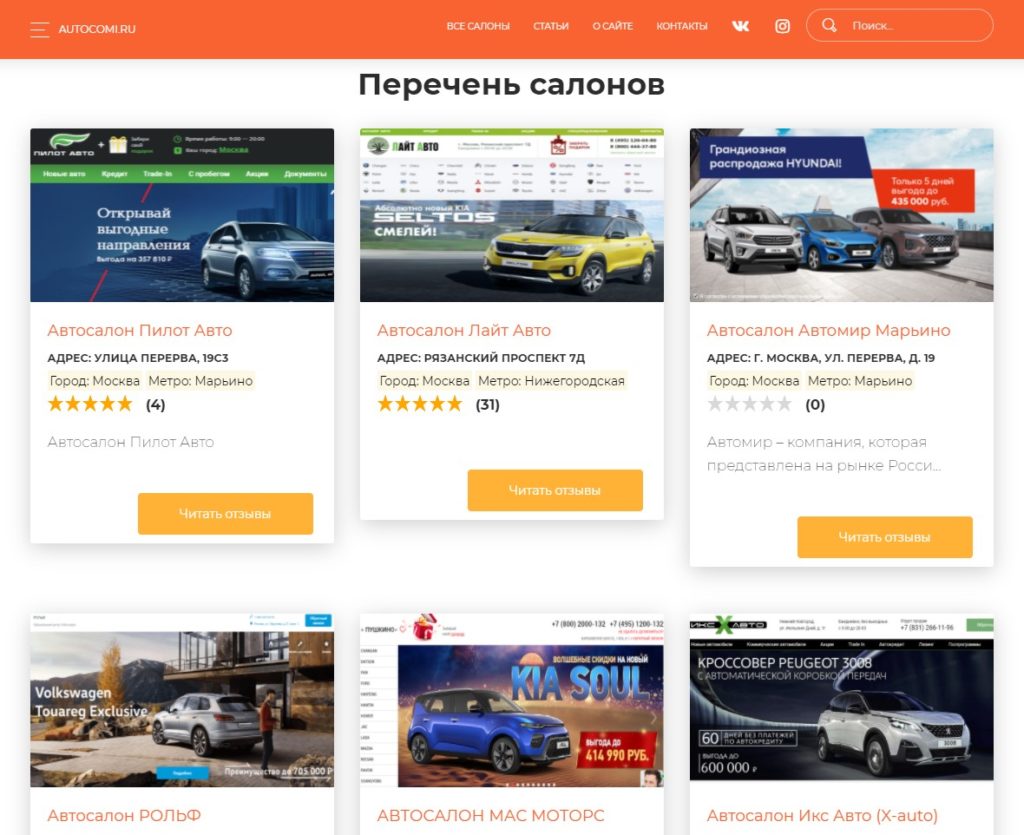Open the hamburger menu icon
1024x835 pixels.
[x=40, y=29]
